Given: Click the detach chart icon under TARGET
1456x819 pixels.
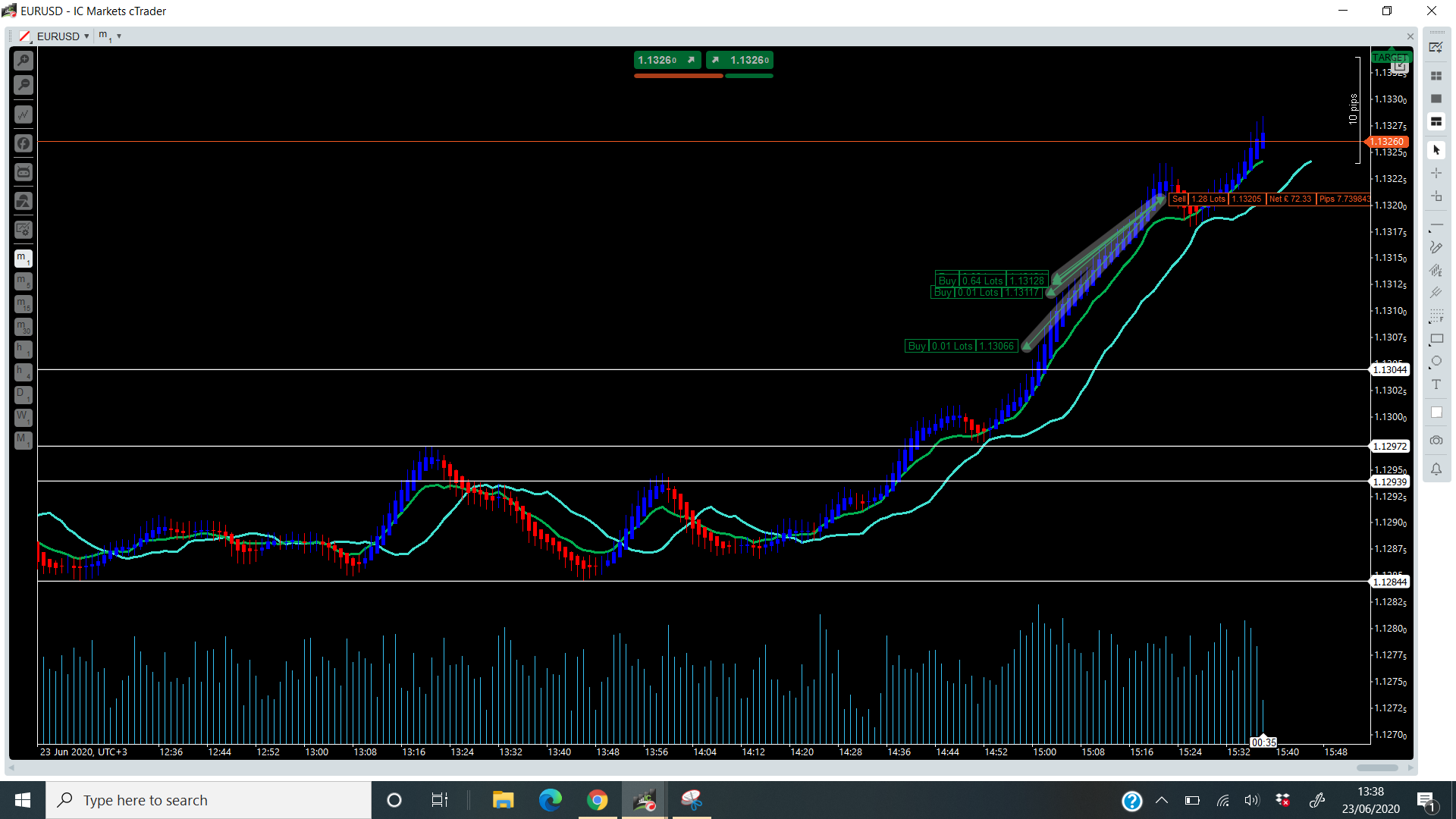Looking at the screenshot, I should pyautogui.click(x=1400, y=67).
